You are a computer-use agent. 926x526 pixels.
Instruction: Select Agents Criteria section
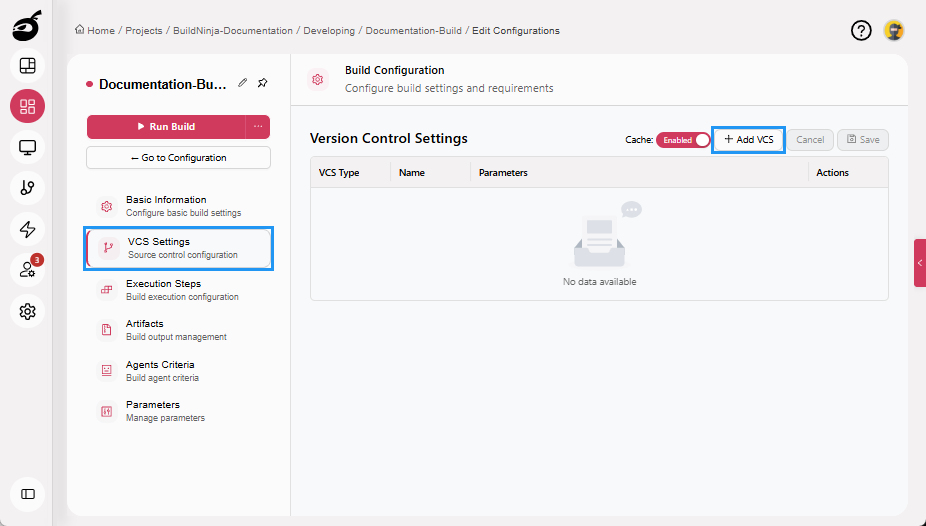pos(178,371)
